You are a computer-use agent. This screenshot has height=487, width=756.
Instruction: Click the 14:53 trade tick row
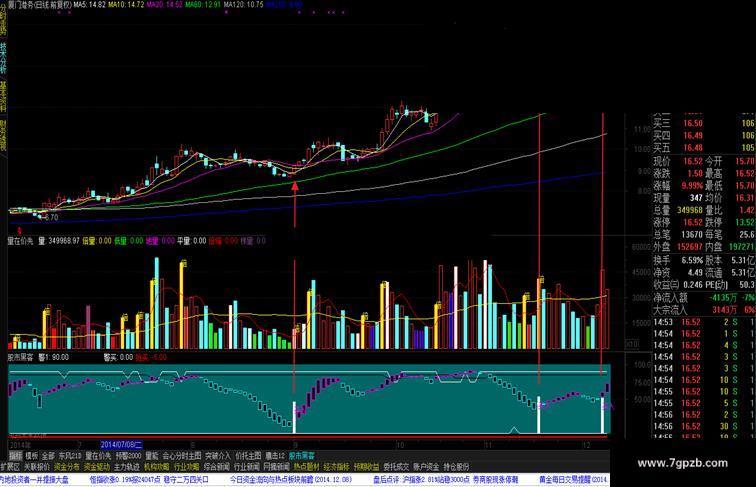[x=704, y=322]
